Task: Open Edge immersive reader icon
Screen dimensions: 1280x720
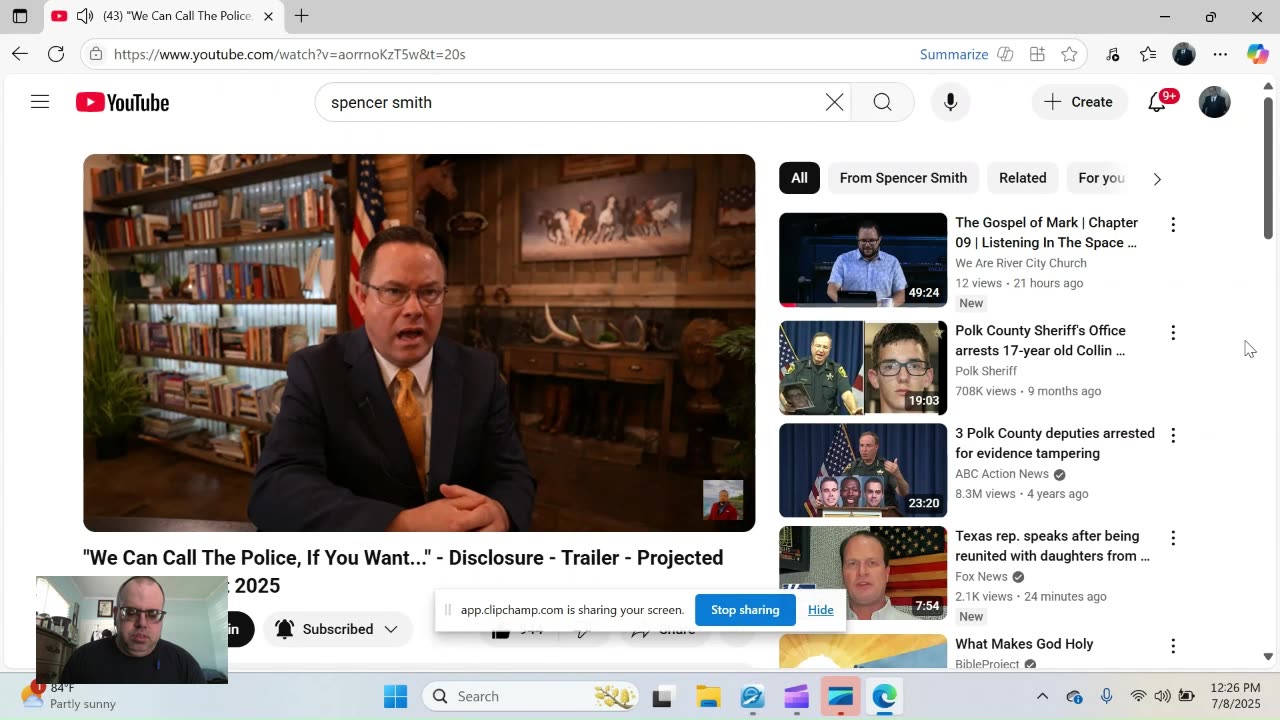Action: (x=1005, y=54)
